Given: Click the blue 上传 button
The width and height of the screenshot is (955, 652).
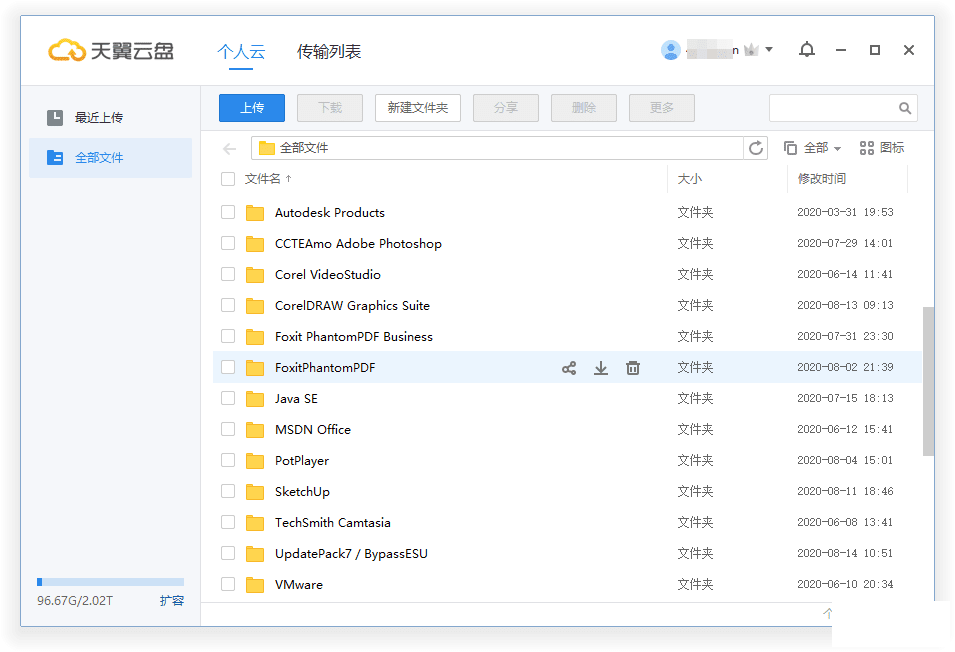Looking at the screenshot, I should (252, 108).
